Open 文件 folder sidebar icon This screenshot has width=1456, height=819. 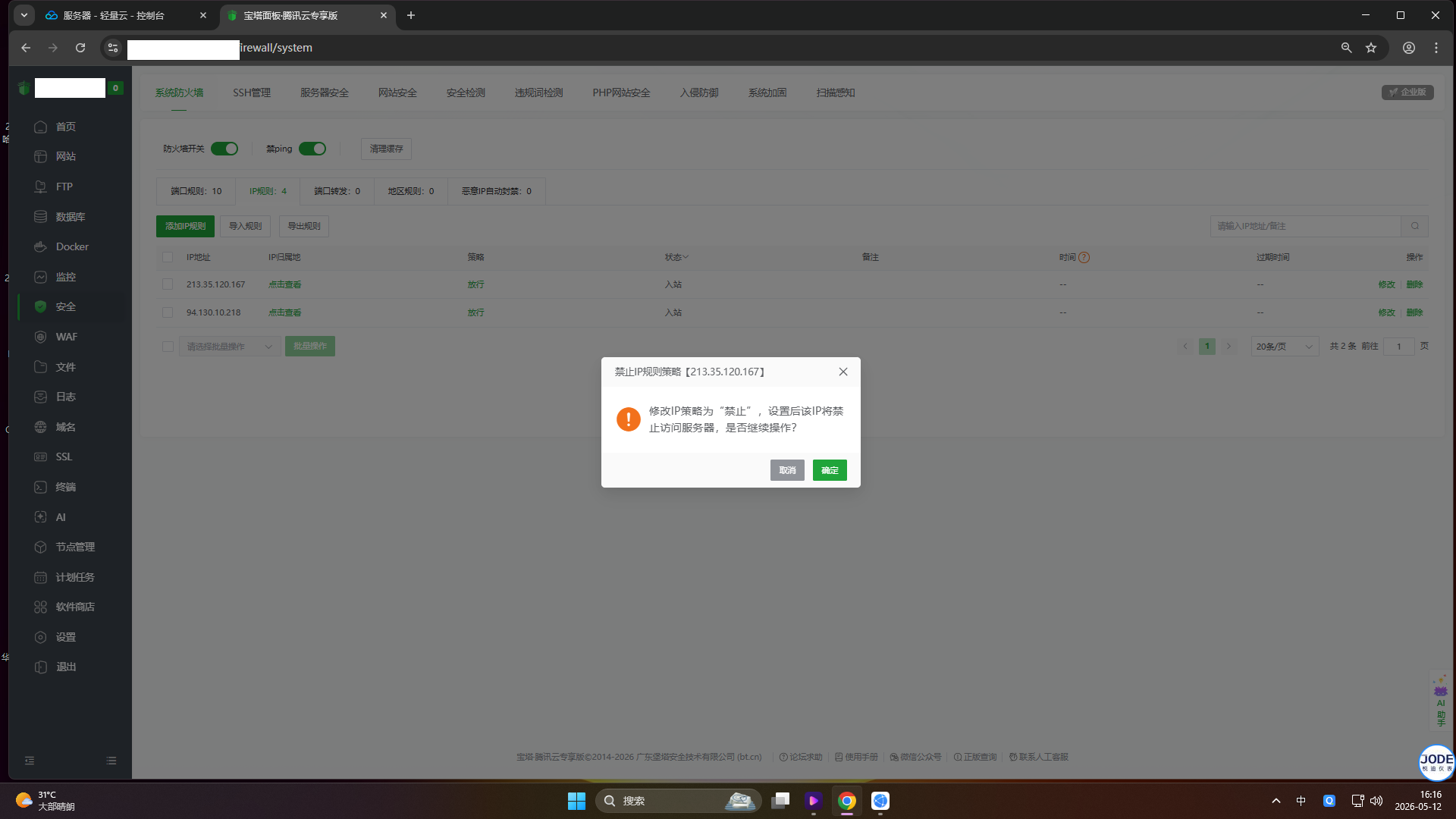coord(41,367)
